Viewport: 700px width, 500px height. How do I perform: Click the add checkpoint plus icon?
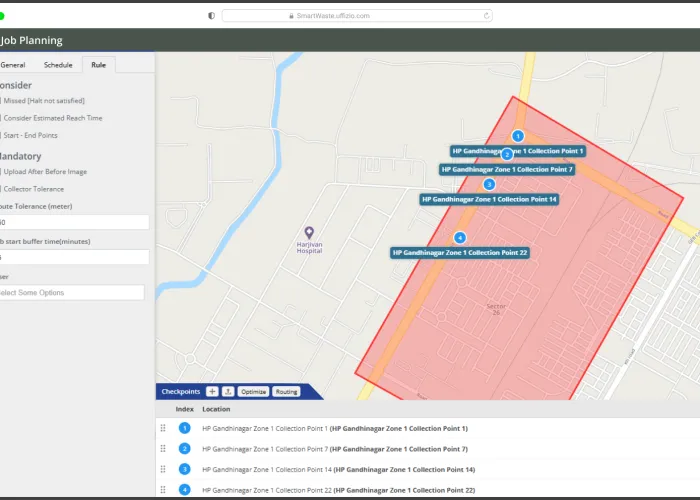212,391
